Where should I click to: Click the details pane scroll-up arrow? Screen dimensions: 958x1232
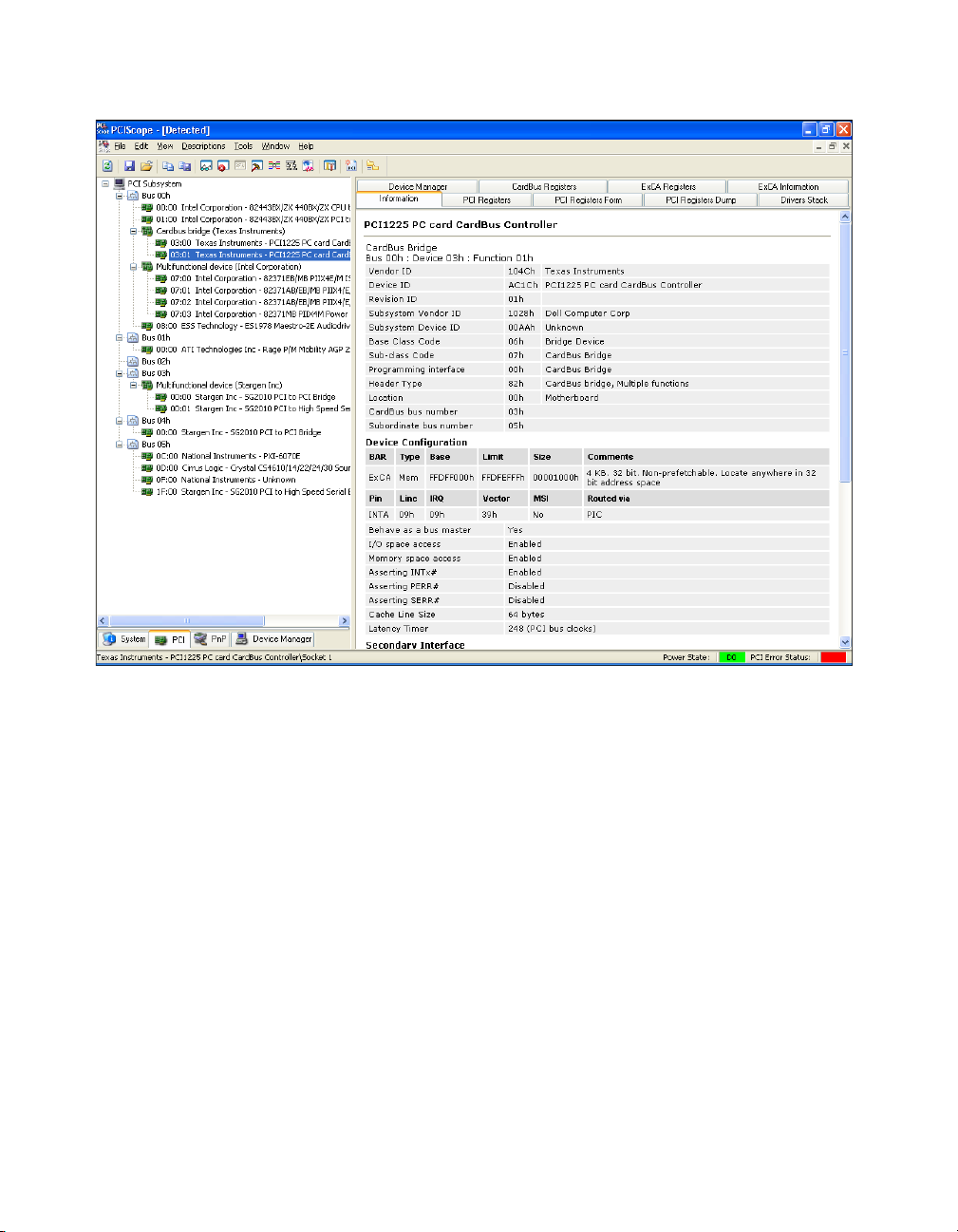click(845, 218)
